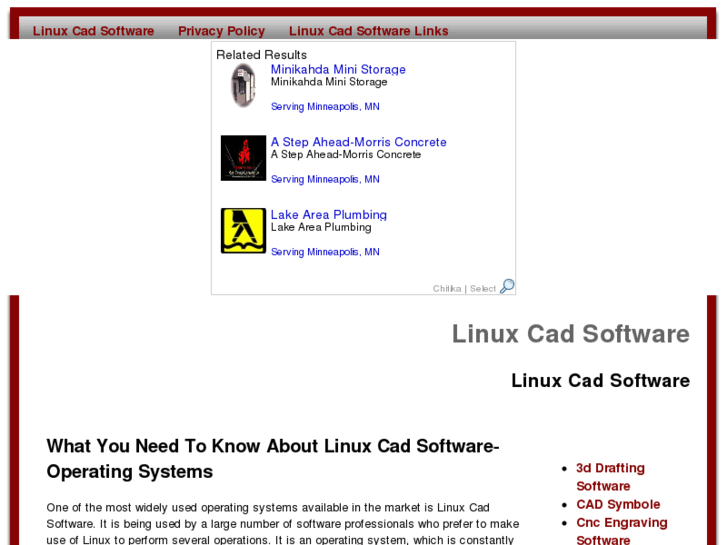Click the Chitika magnifier search icon
The image size is (727, 545).
click(507, 286)
